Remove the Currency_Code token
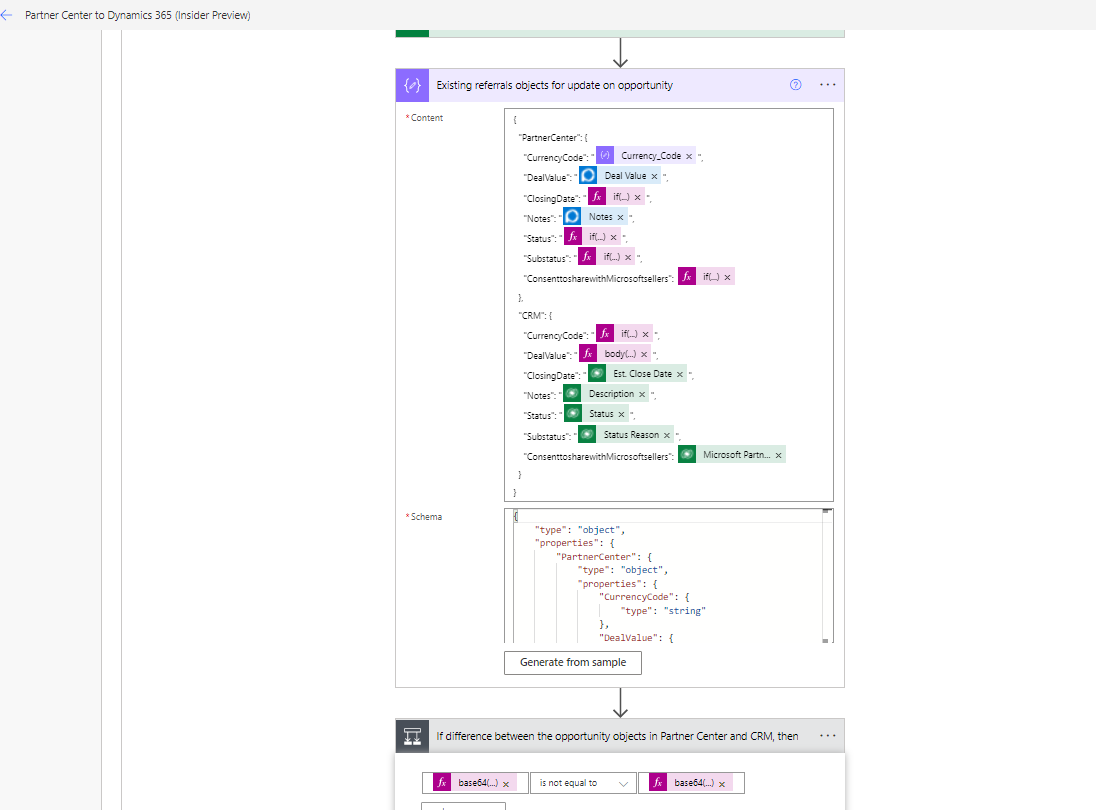Viewport: 1096px width, 810px height. [x=689, y=156]
